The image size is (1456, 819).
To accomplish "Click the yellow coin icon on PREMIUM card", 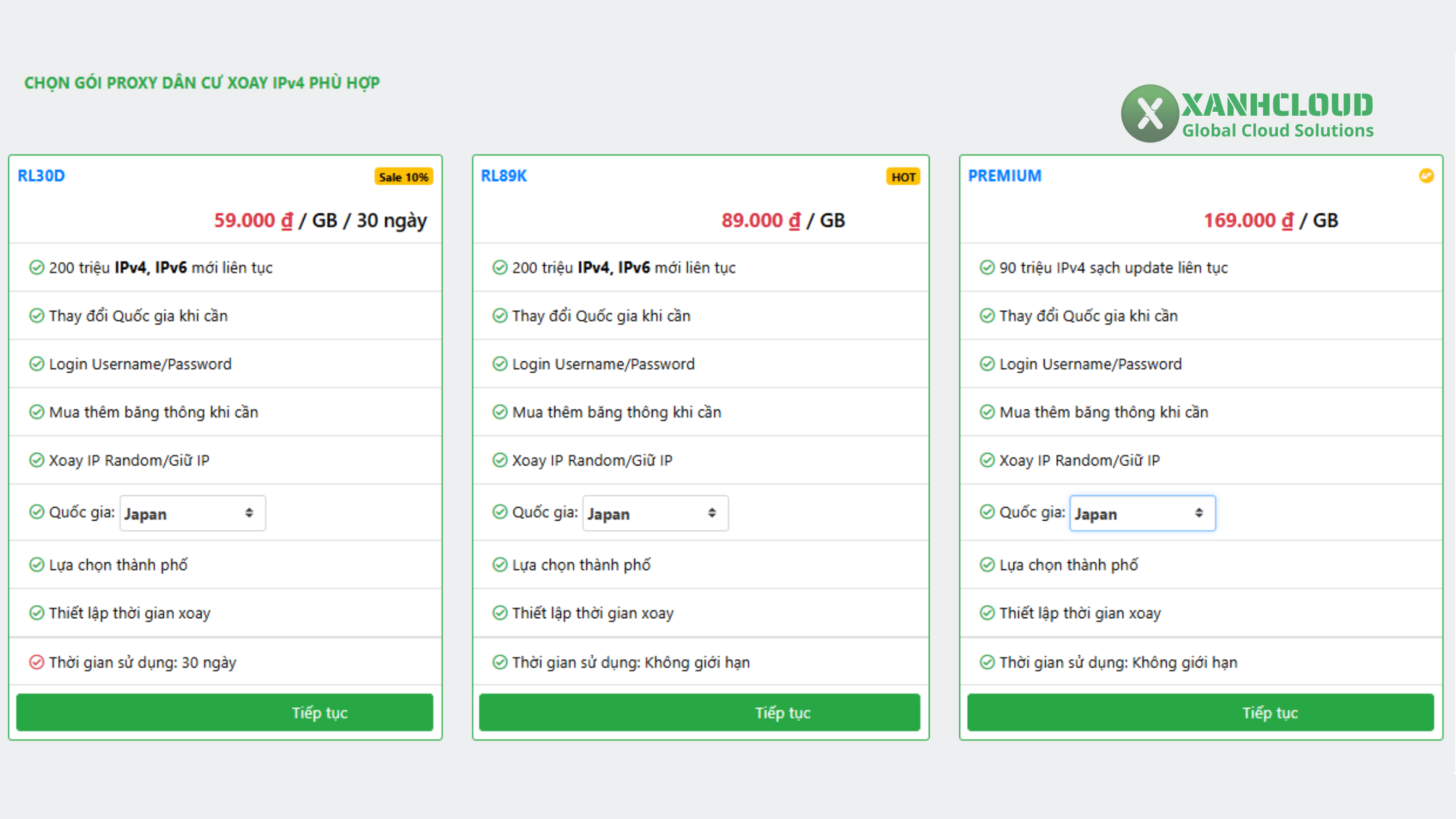I will 1427,175.
